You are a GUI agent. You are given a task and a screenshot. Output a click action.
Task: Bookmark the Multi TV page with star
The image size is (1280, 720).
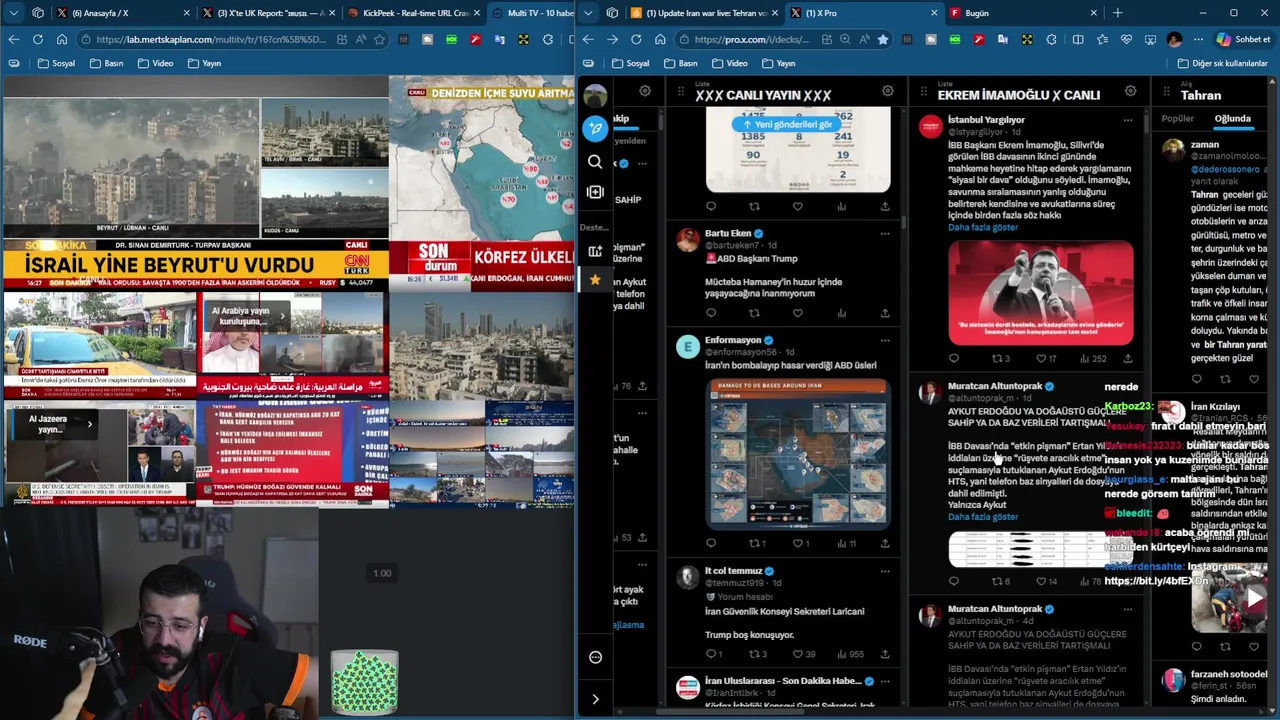(x=380, y=39)
